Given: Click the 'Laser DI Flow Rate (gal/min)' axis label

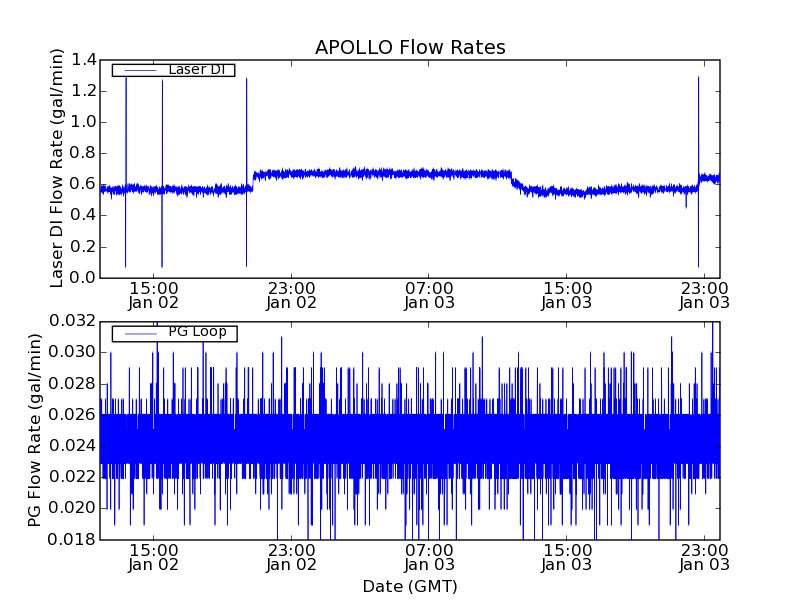Looking at the screenshot, I should pyautogui.click(x=57, y=168).
